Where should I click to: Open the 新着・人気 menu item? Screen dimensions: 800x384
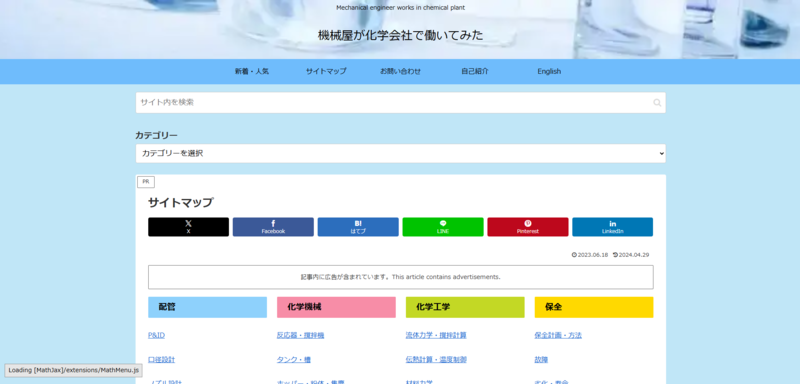tap(252, 71)
